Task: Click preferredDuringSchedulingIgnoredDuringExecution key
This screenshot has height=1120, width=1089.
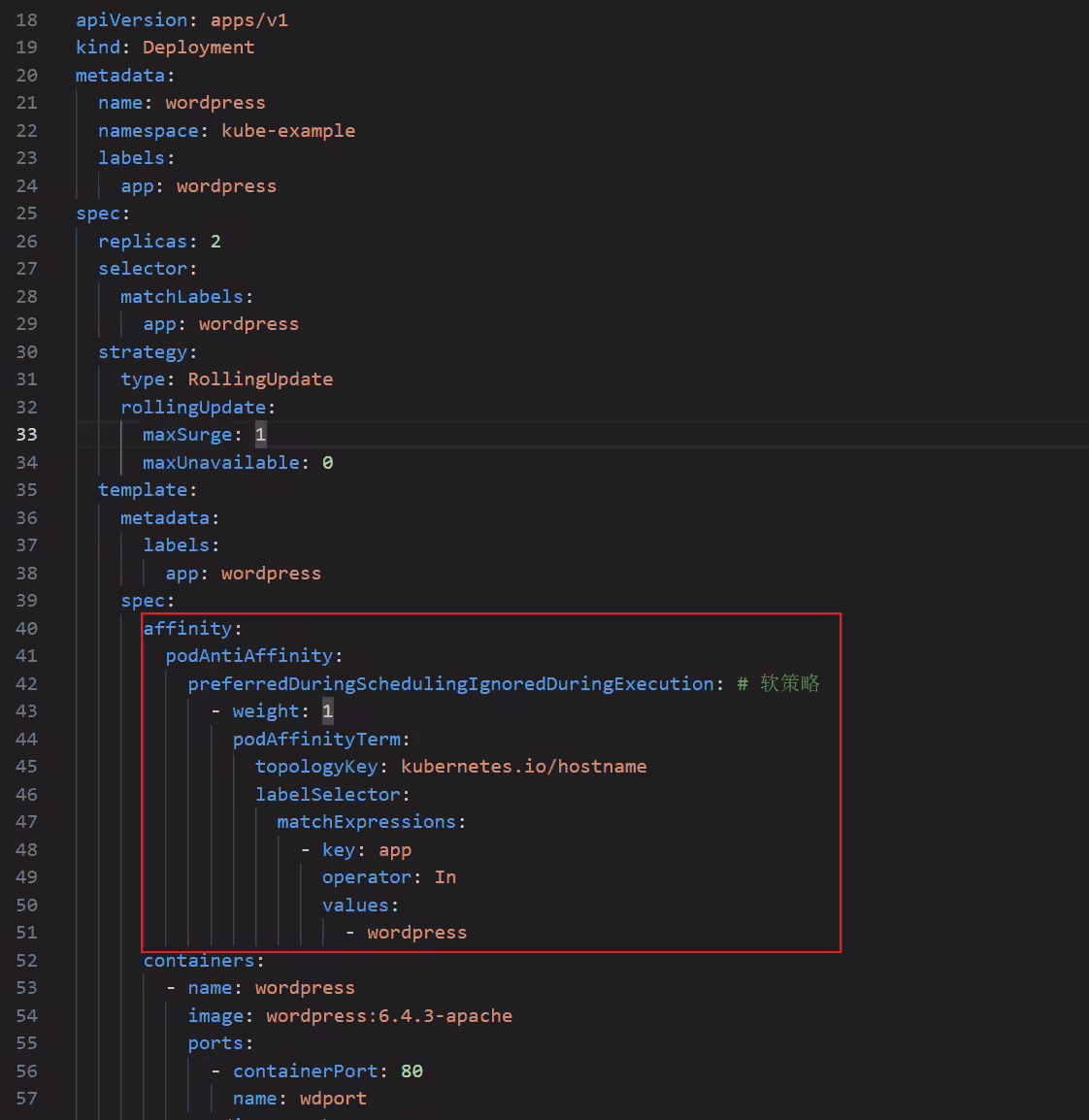Action: (x=450, y=683)
